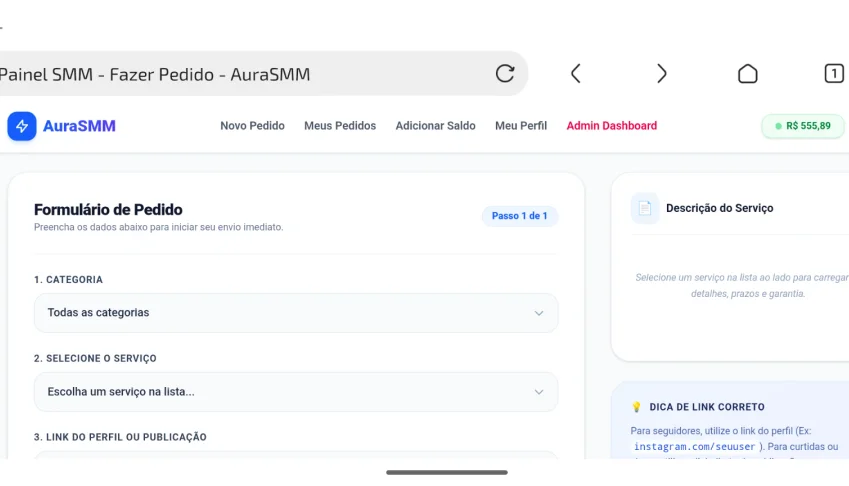The height and width of the screenshot is (486, 849).
Task: Open the browser tabs counter
Action: [834, 74]
